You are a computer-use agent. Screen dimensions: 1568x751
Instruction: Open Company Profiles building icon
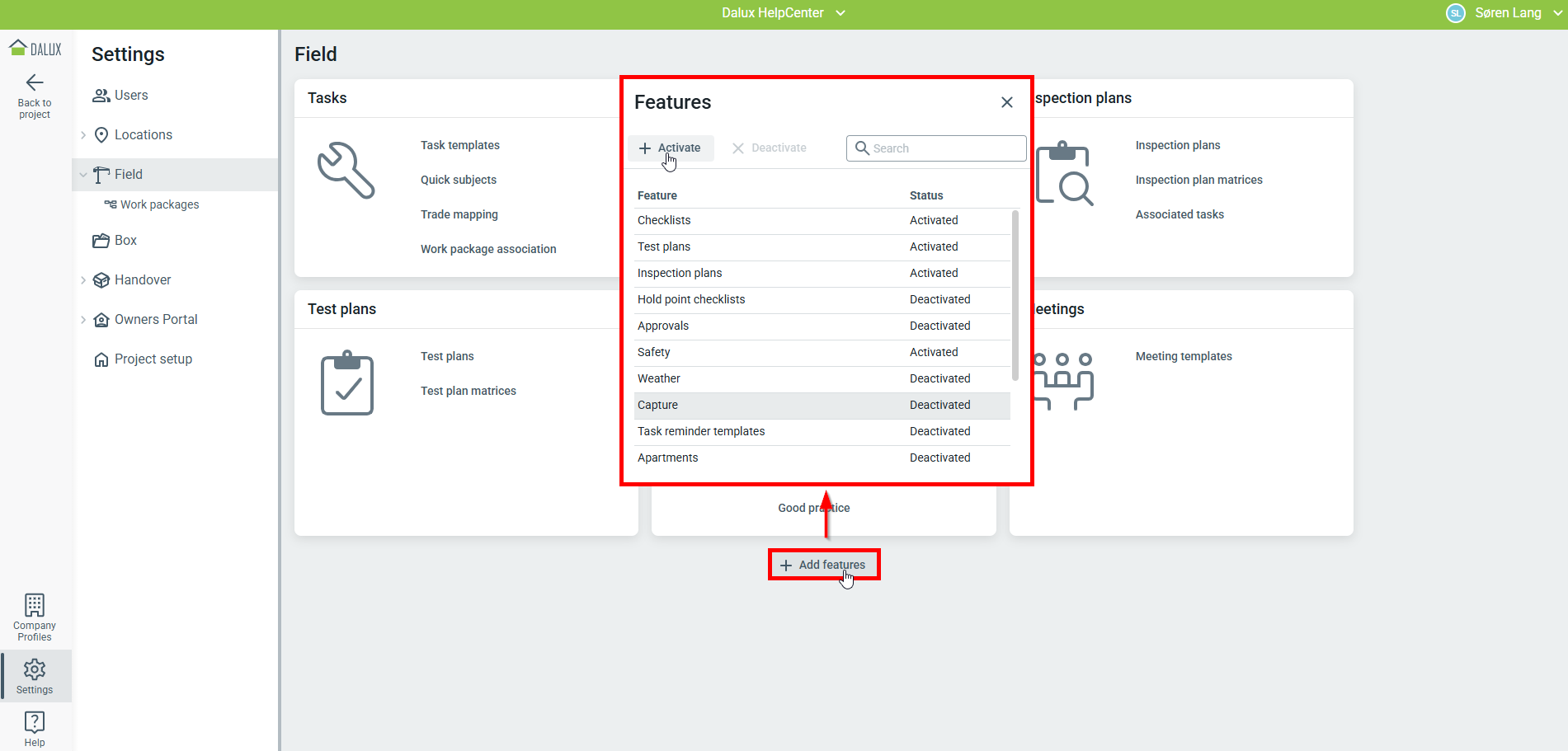(x=35, y=605)
